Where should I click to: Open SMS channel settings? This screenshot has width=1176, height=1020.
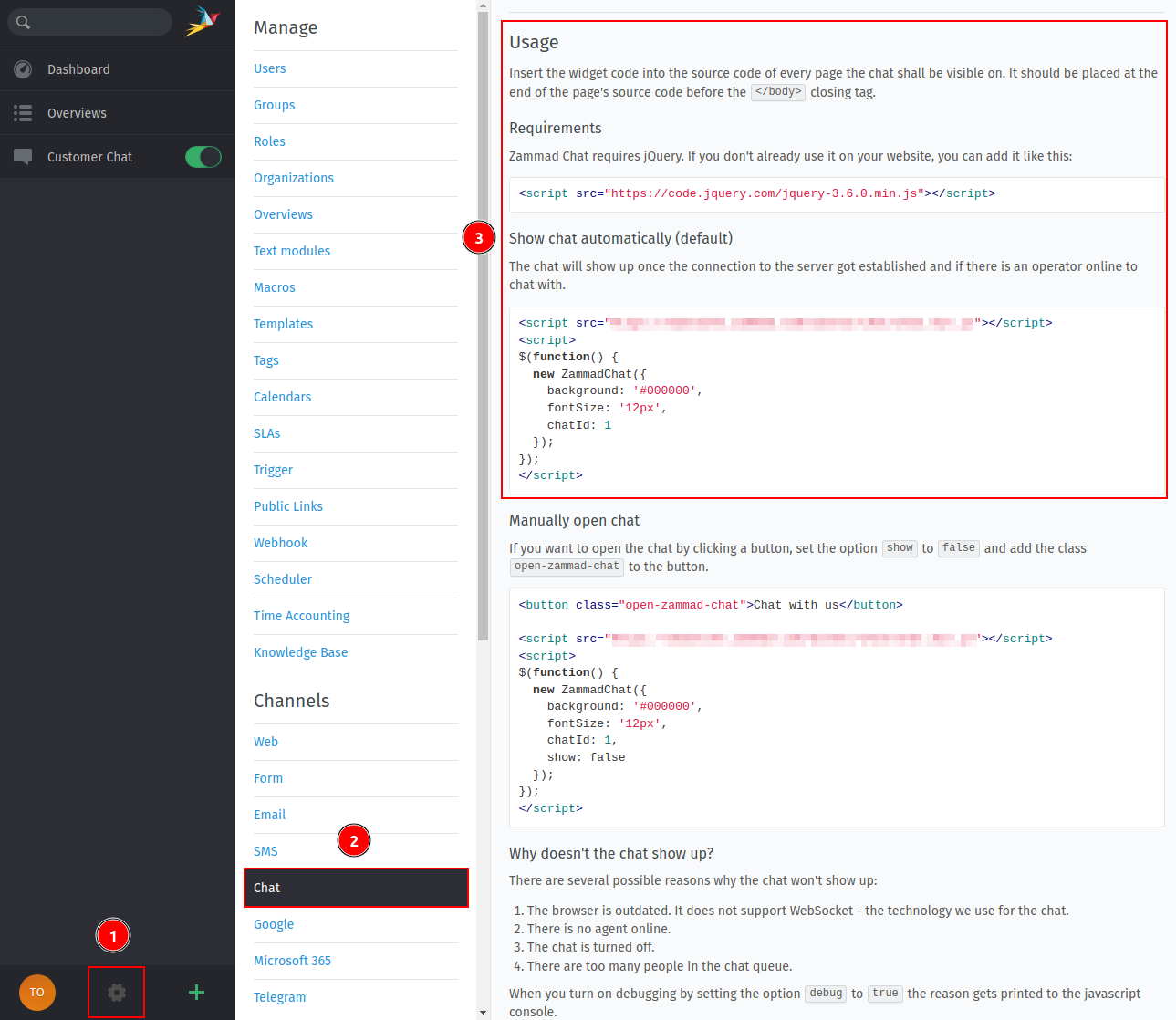click(265, 851)
